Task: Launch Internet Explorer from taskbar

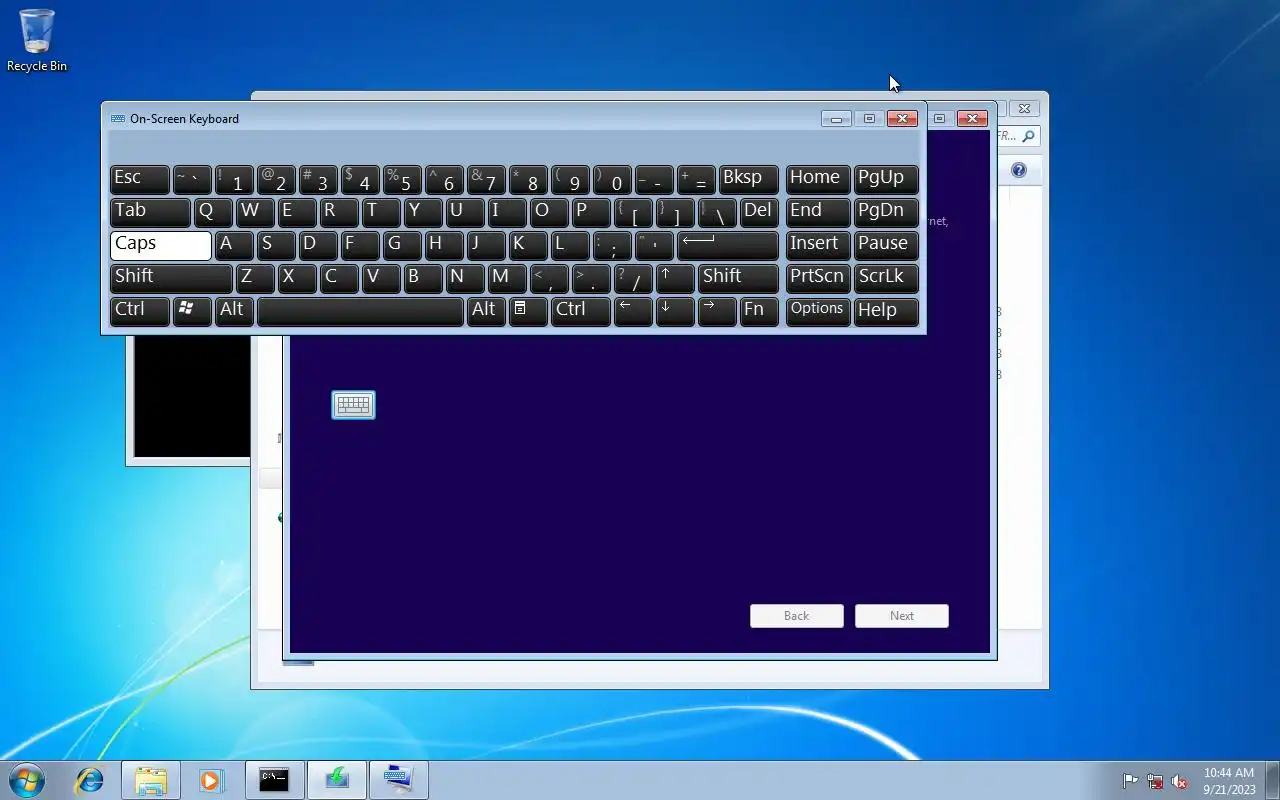Action: (90, 780)
